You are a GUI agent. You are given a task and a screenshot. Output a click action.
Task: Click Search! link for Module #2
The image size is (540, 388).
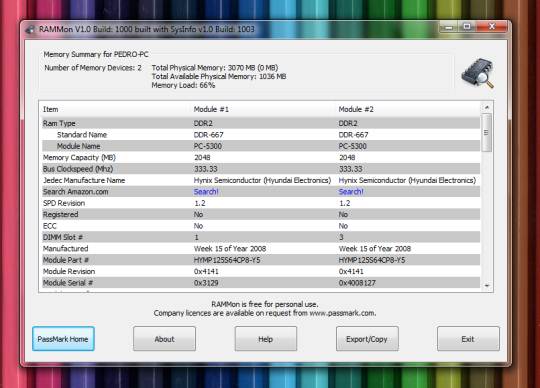(x=351, y=192)
